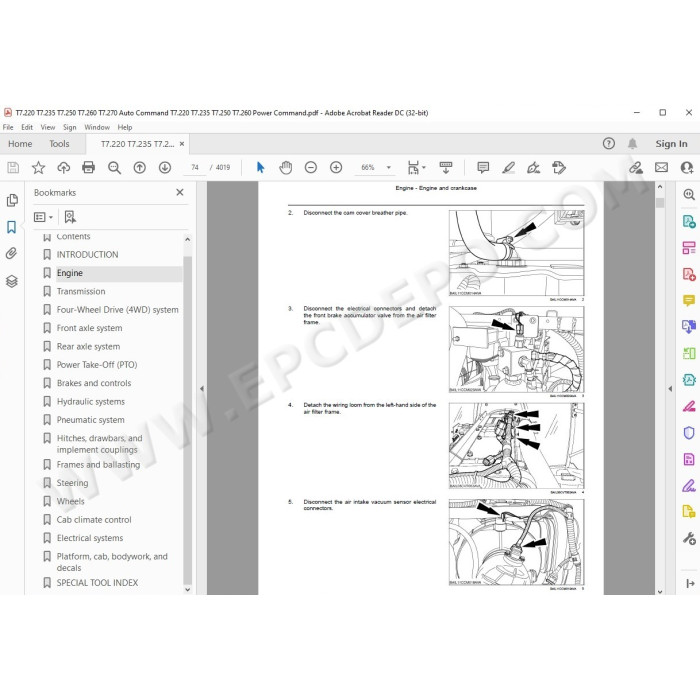Open Page Thumbnails panel icon
Screen dimensions: 700x700
coord(12,200)
